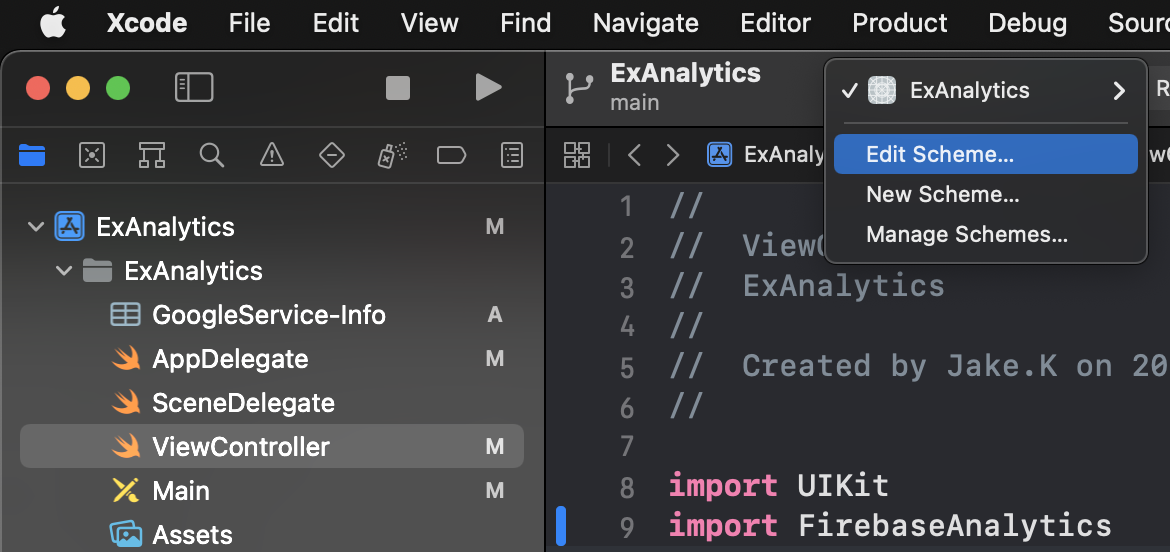Screen dimensions: 1170x552
Task: Go back in editor history
Action: (634, 155)
